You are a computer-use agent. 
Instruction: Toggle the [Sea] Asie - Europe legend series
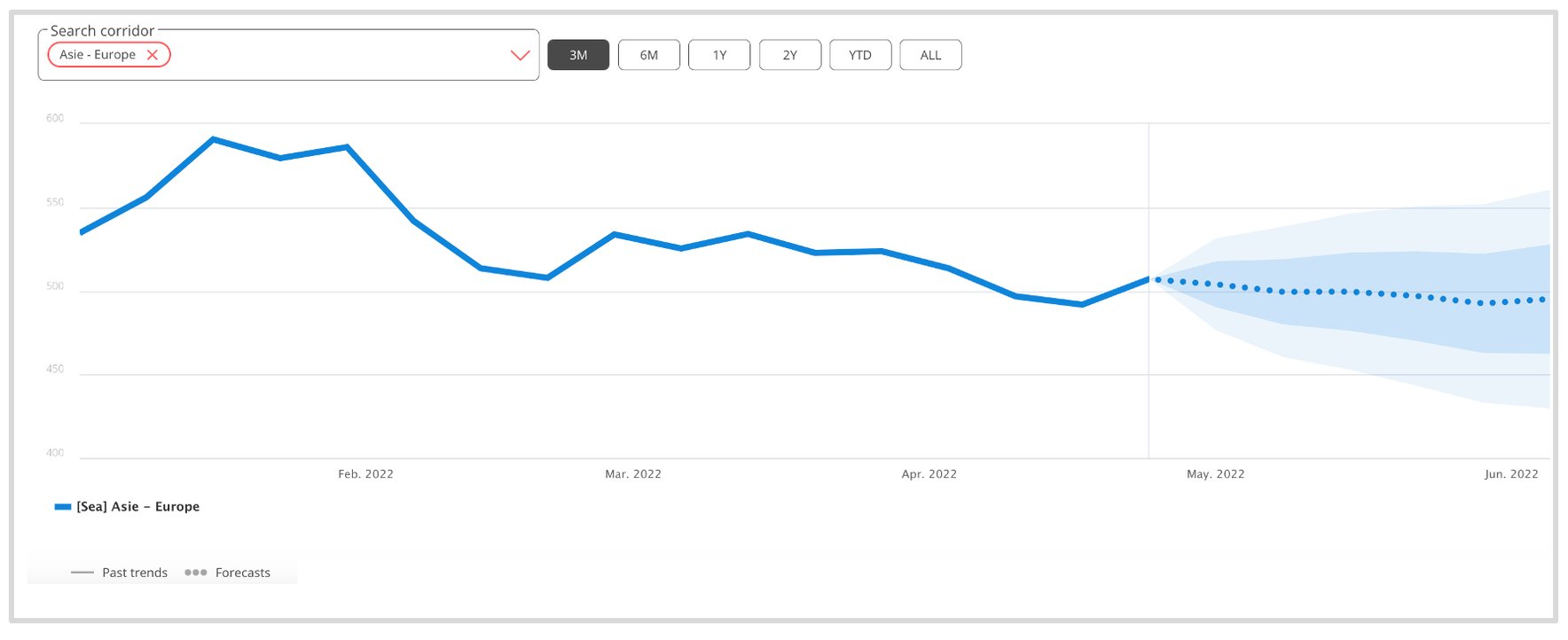[137, 507]
